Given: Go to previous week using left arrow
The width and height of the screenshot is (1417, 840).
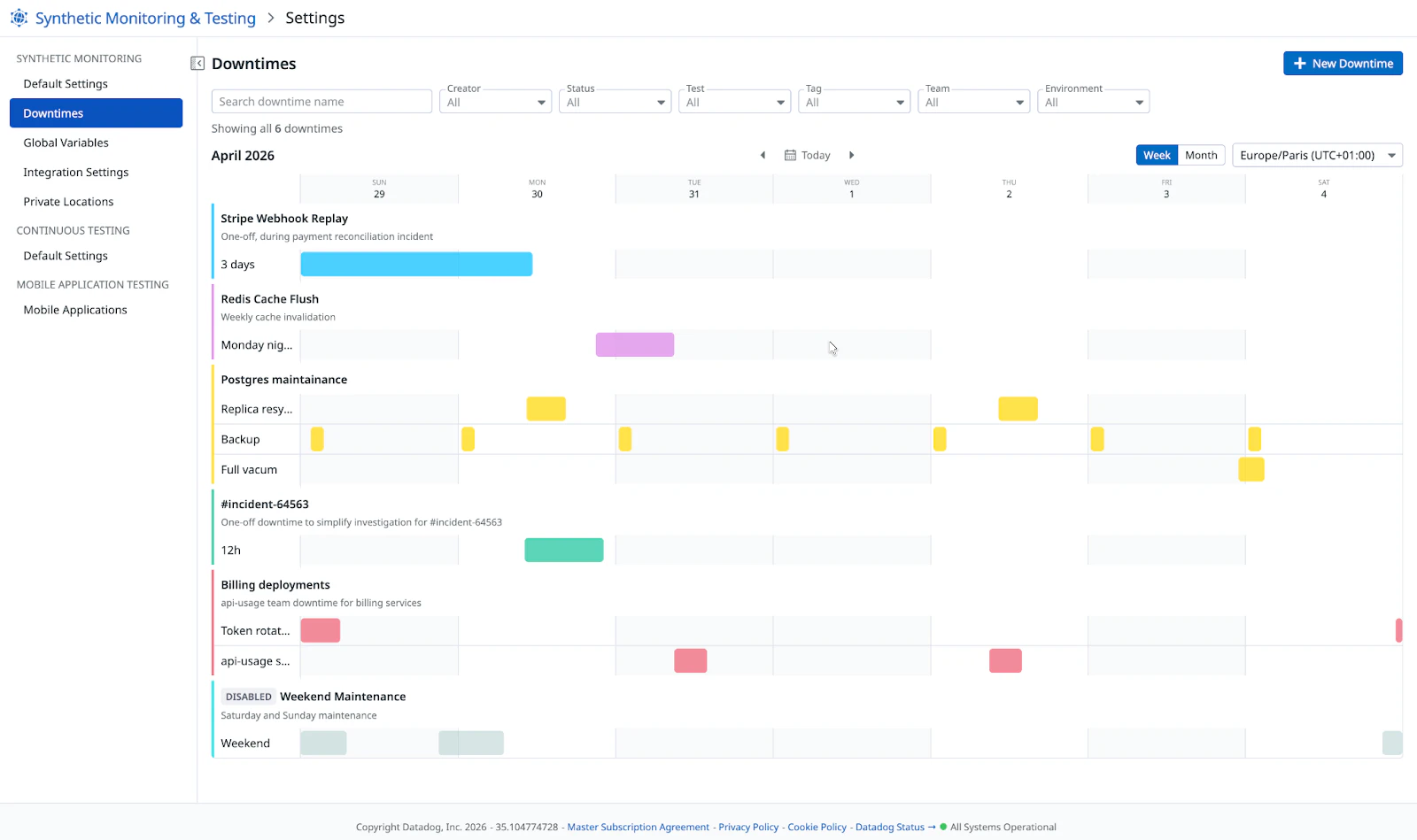Looking at the screenshot, I should pyautogui.click(x=763, y=155).
